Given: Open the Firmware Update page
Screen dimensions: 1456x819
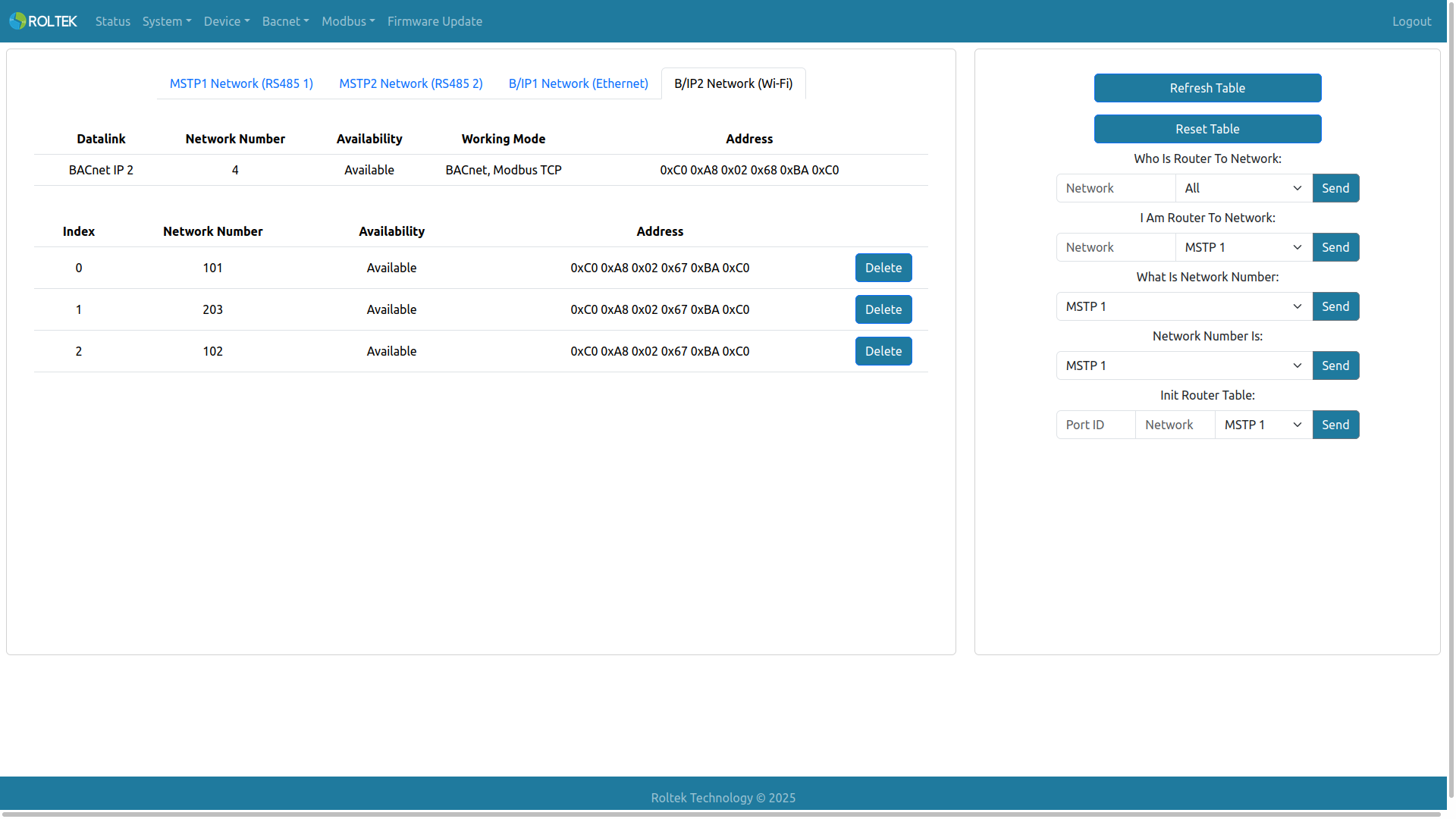Looking at the screenshot, I should tap(435, 21).
